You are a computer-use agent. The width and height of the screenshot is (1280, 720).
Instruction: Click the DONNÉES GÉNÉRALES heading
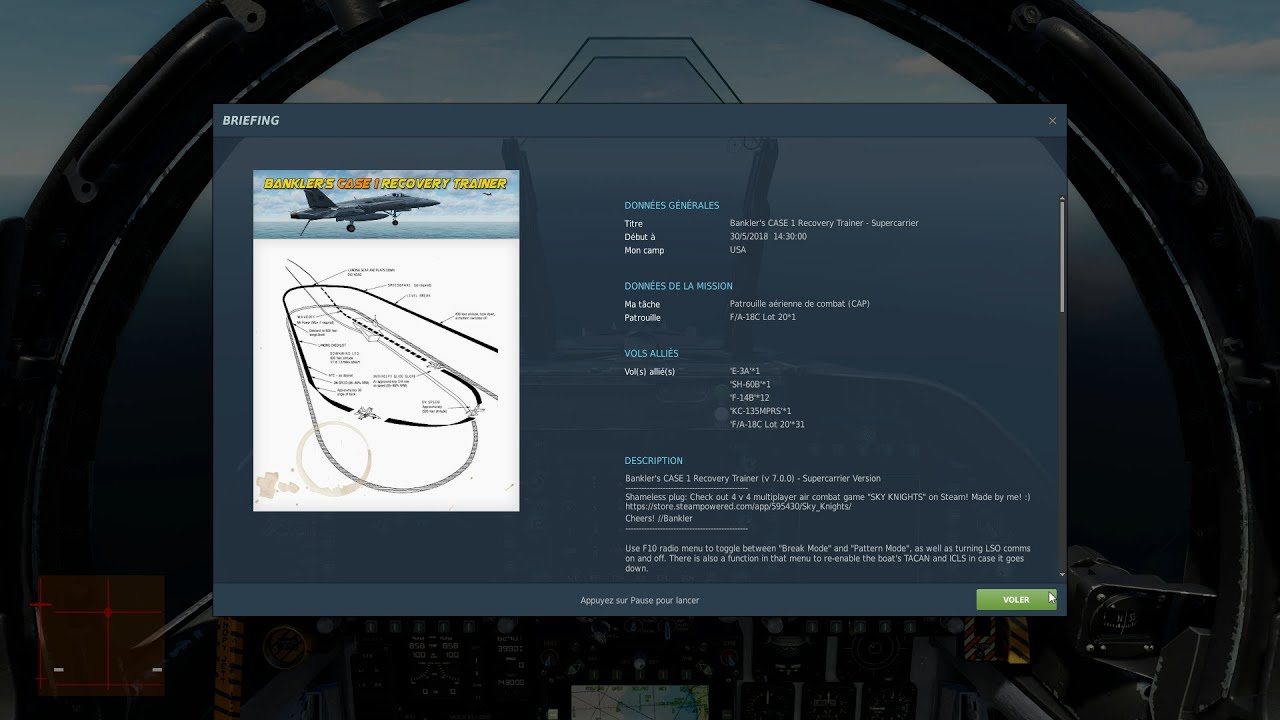click(x=672, y=206)
